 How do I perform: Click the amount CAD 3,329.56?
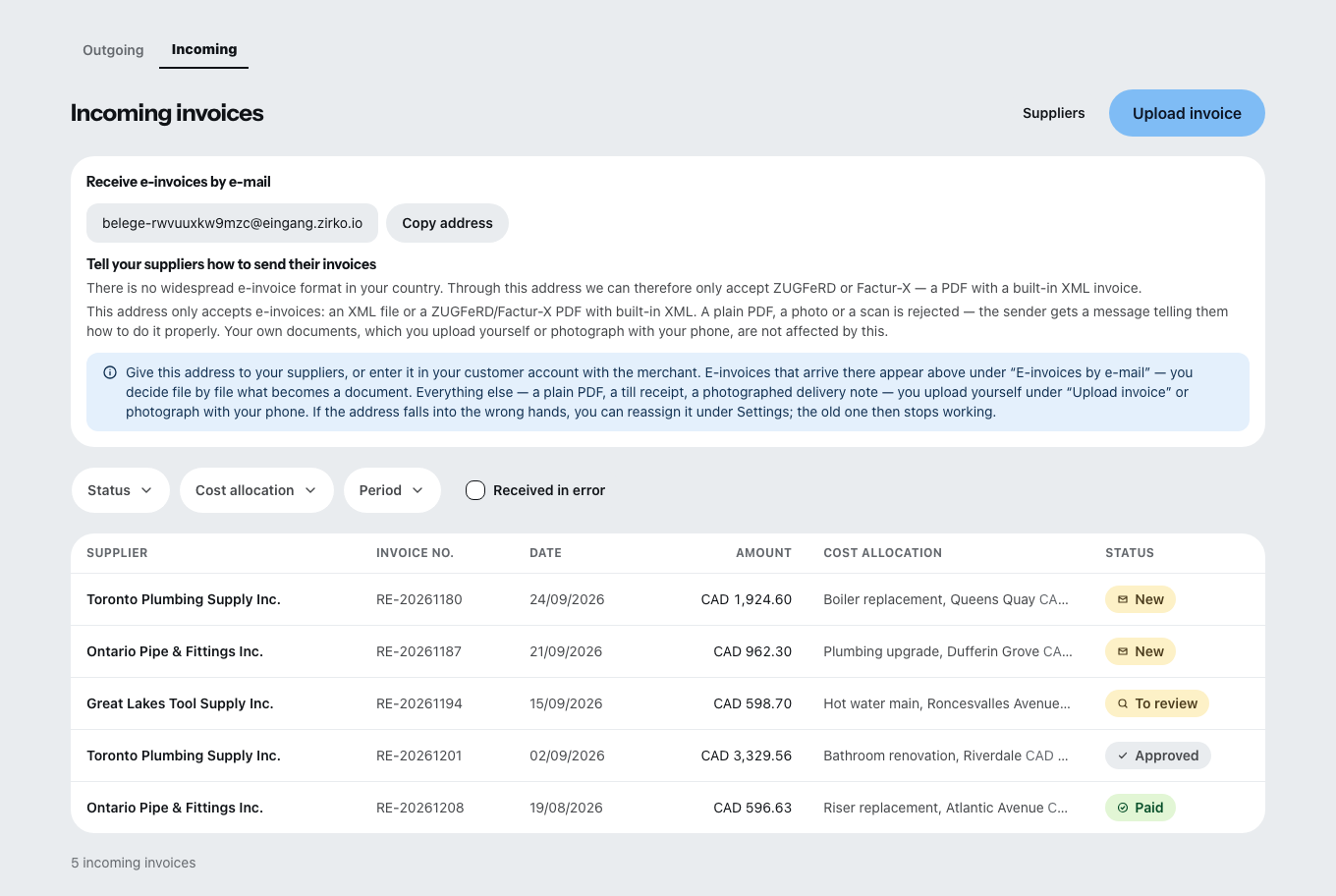[747, 756]
